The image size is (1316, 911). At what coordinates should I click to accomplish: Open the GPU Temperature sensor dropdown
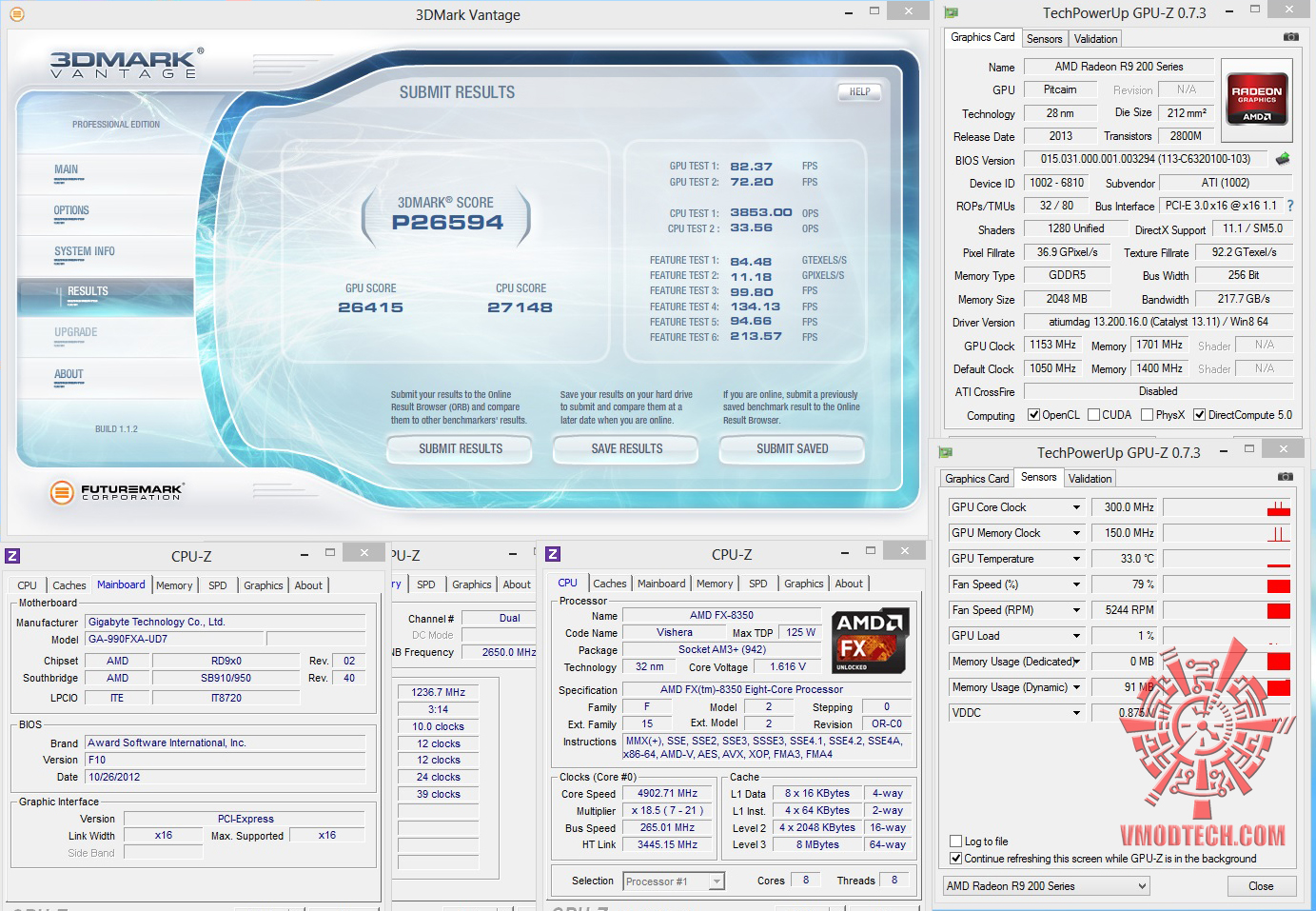tap(1076, 559)
